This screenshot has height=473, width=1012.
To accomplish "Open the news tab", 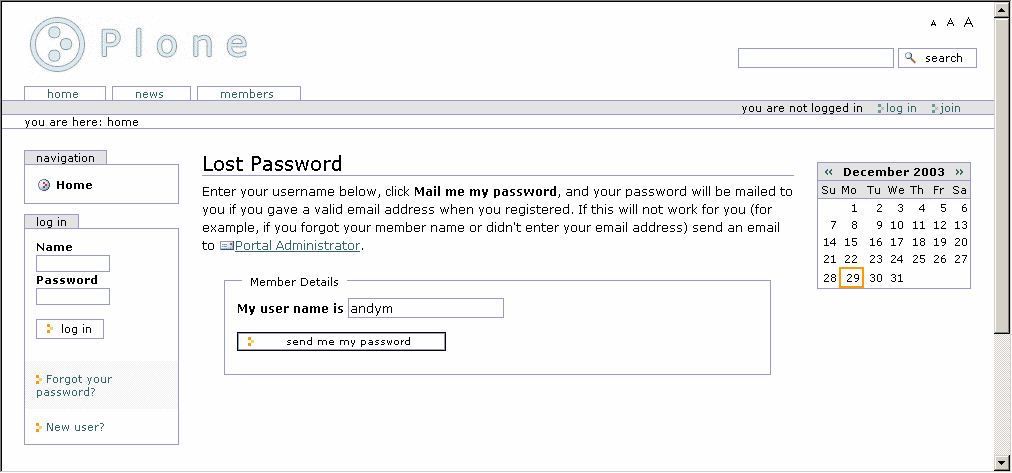I will click(149, 94).
